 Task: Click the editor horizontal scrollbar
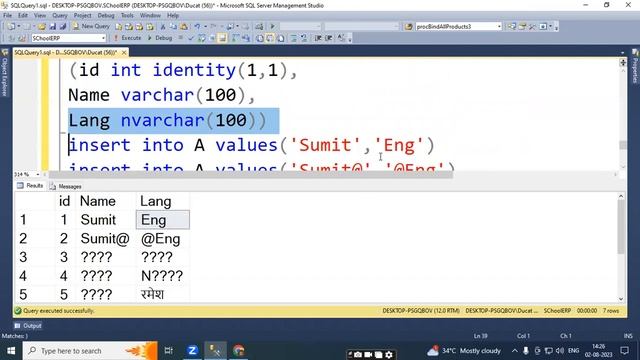(250, 174)
